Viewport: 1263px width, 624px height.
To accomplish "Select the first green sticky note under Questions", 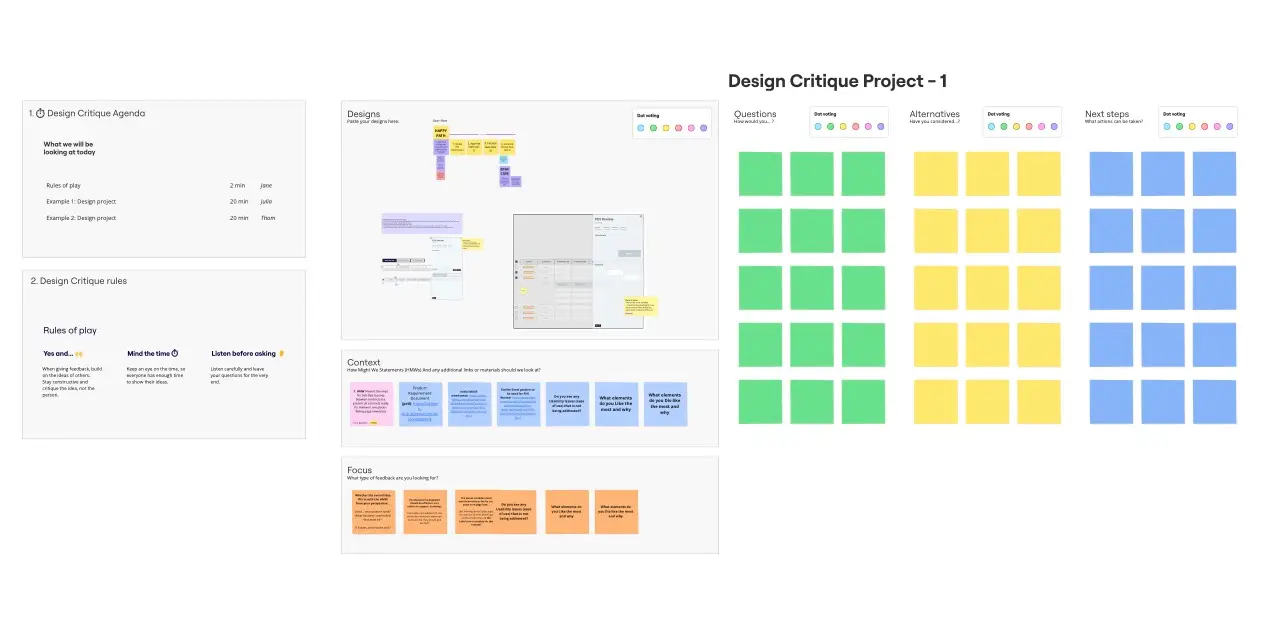I will coord(760,174).
